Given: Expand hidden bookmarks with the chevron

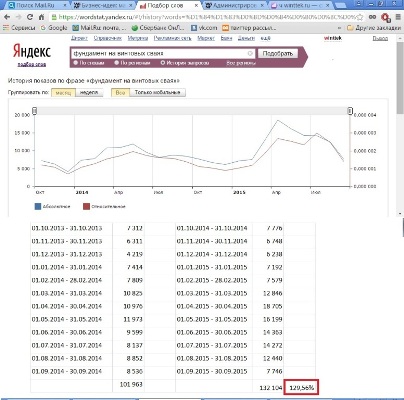Looking at the screenshot, I should 339,28.
